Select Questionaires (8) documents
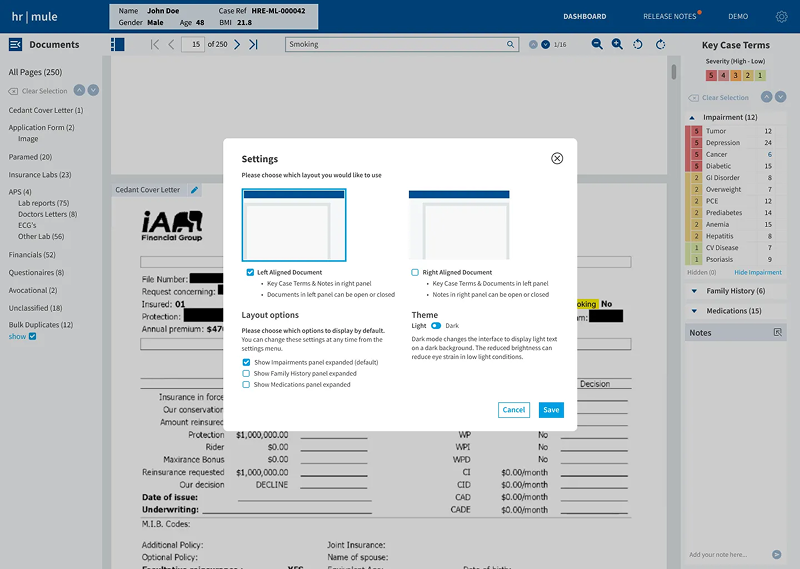Viewport: 800px width, 569px height. tap(36, 273)
